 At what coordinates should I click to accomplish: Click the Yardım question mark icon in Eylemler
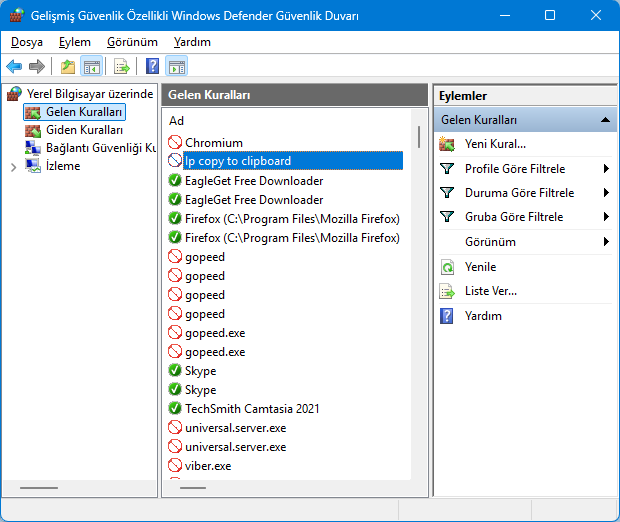point(447,316)
